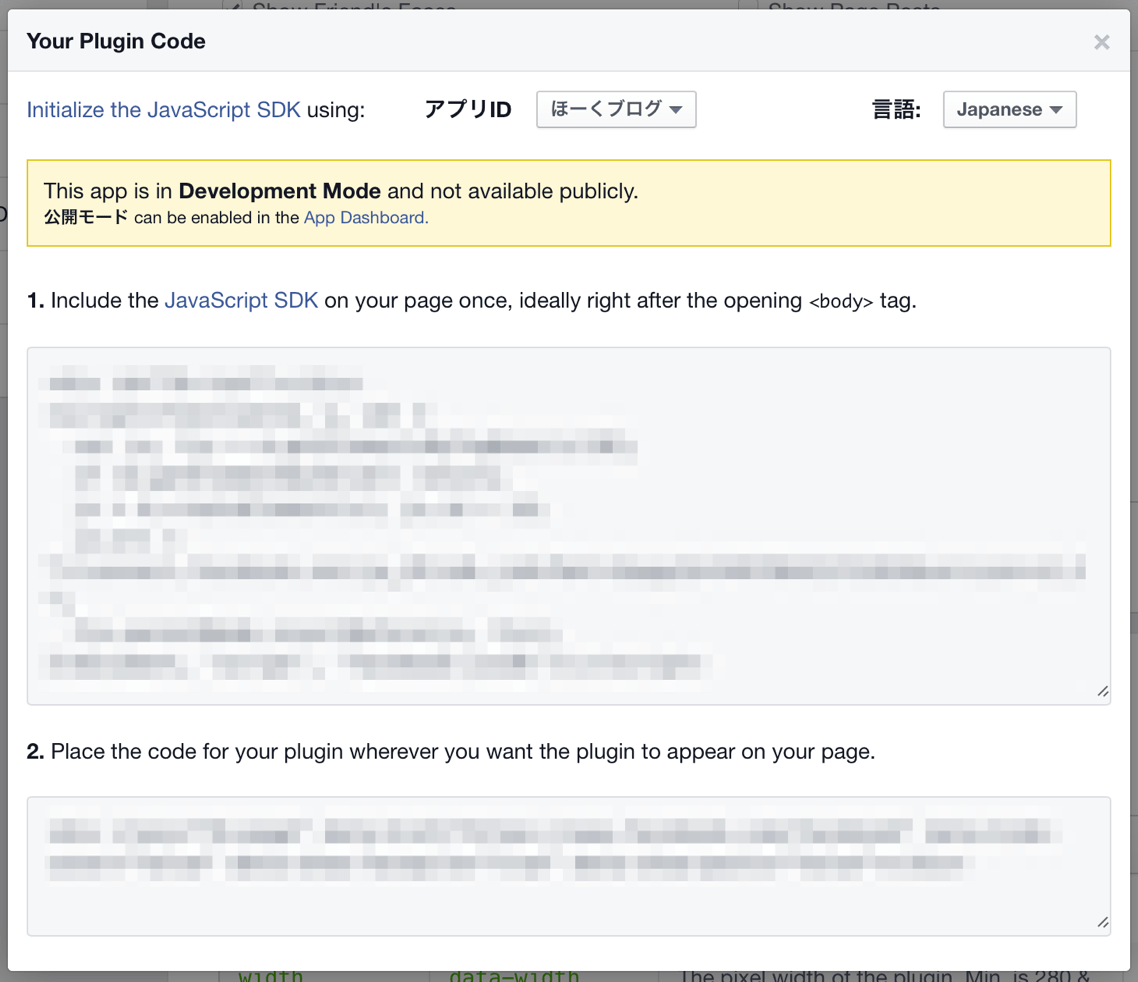Open the アプリID app dropdown

(616, 110)
